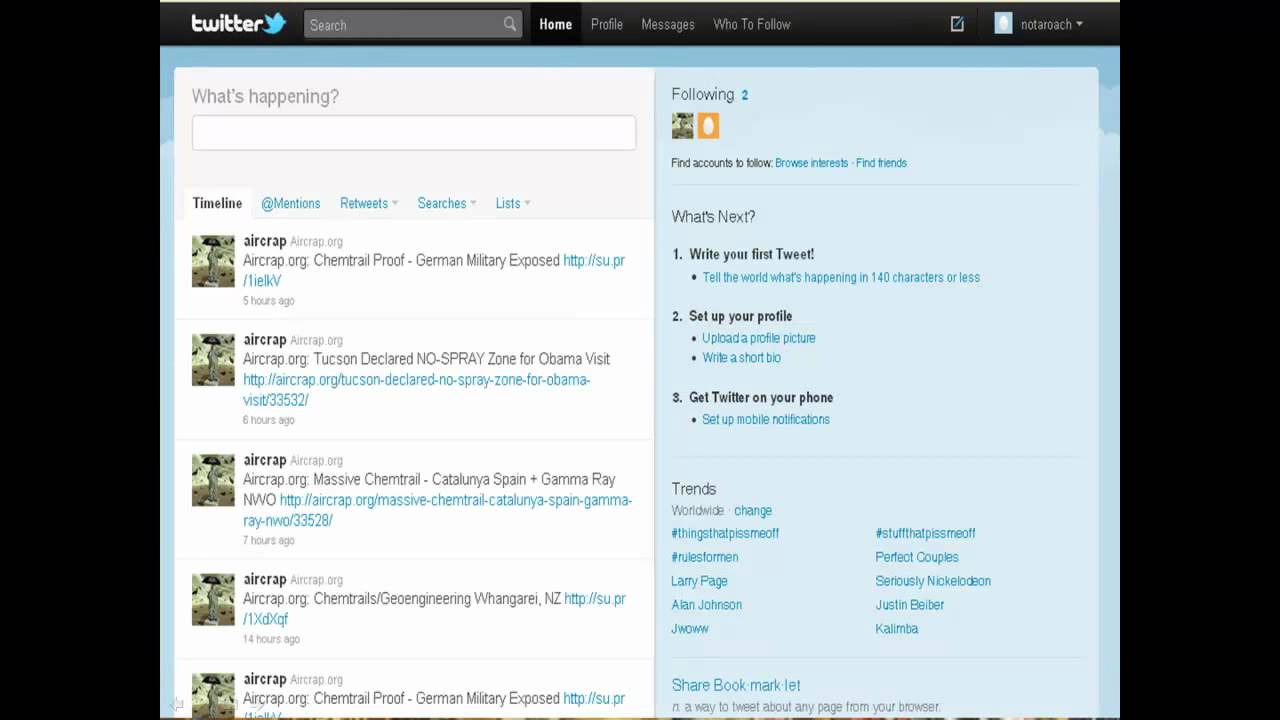Open Larry Page trend
Screen dimensions: 1280x720
point(699,582)
